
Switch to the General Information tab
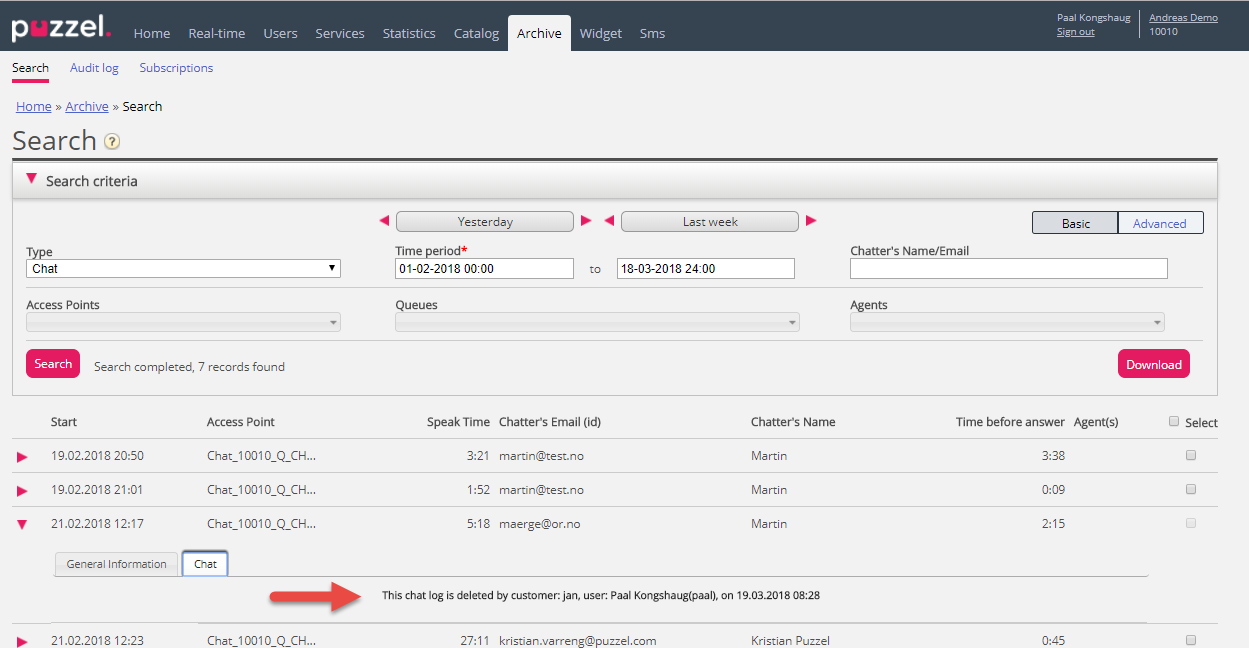click(116, 564)
